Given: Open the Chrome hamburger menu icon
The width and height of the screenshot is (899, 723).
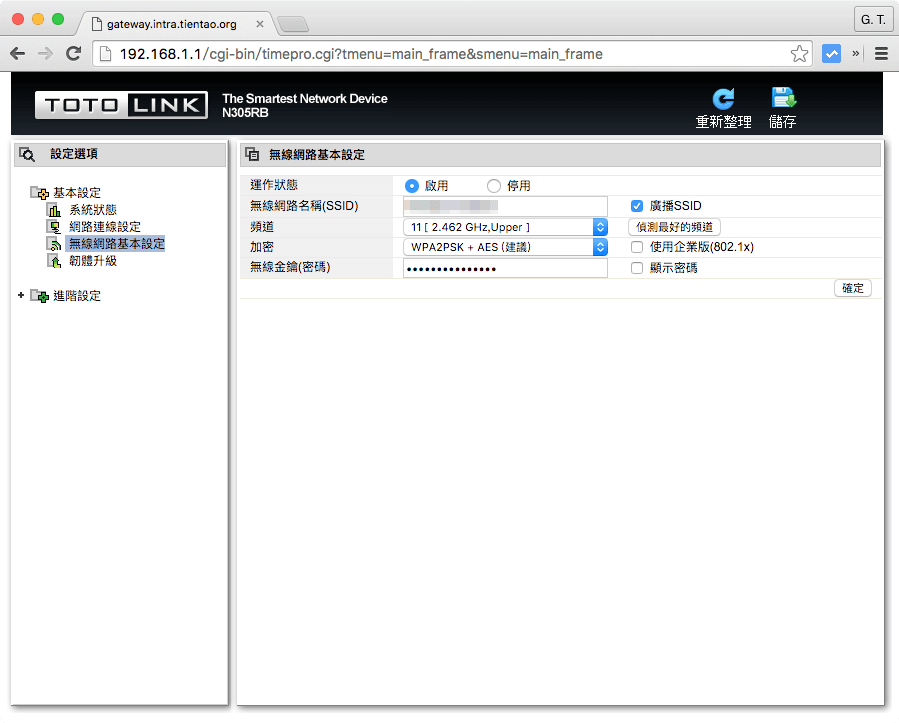Looking at the screenshot, I should pyautogui.click(x=881, y=54).
